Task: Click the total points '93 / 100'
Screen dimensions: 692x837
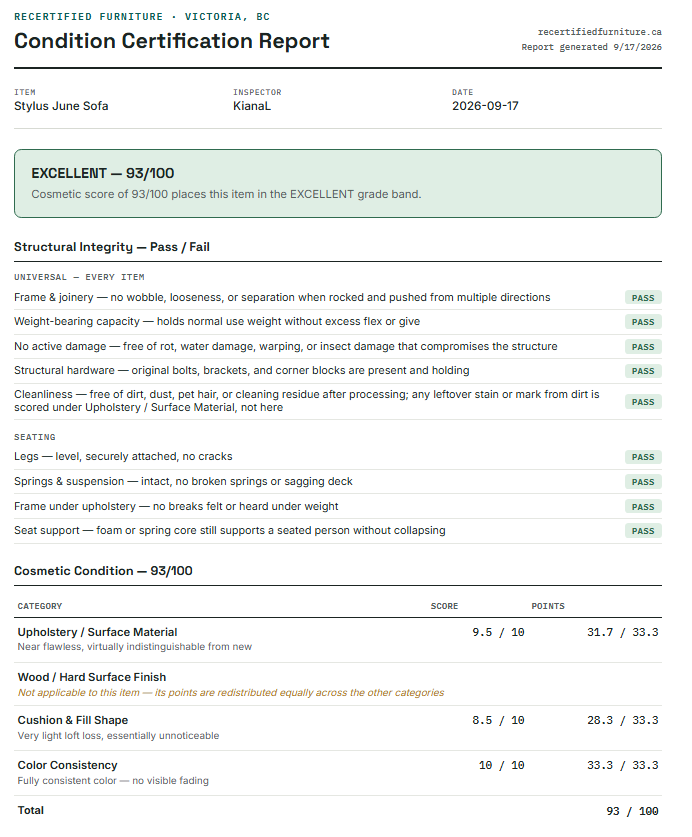Action: [x=632, y=811]
